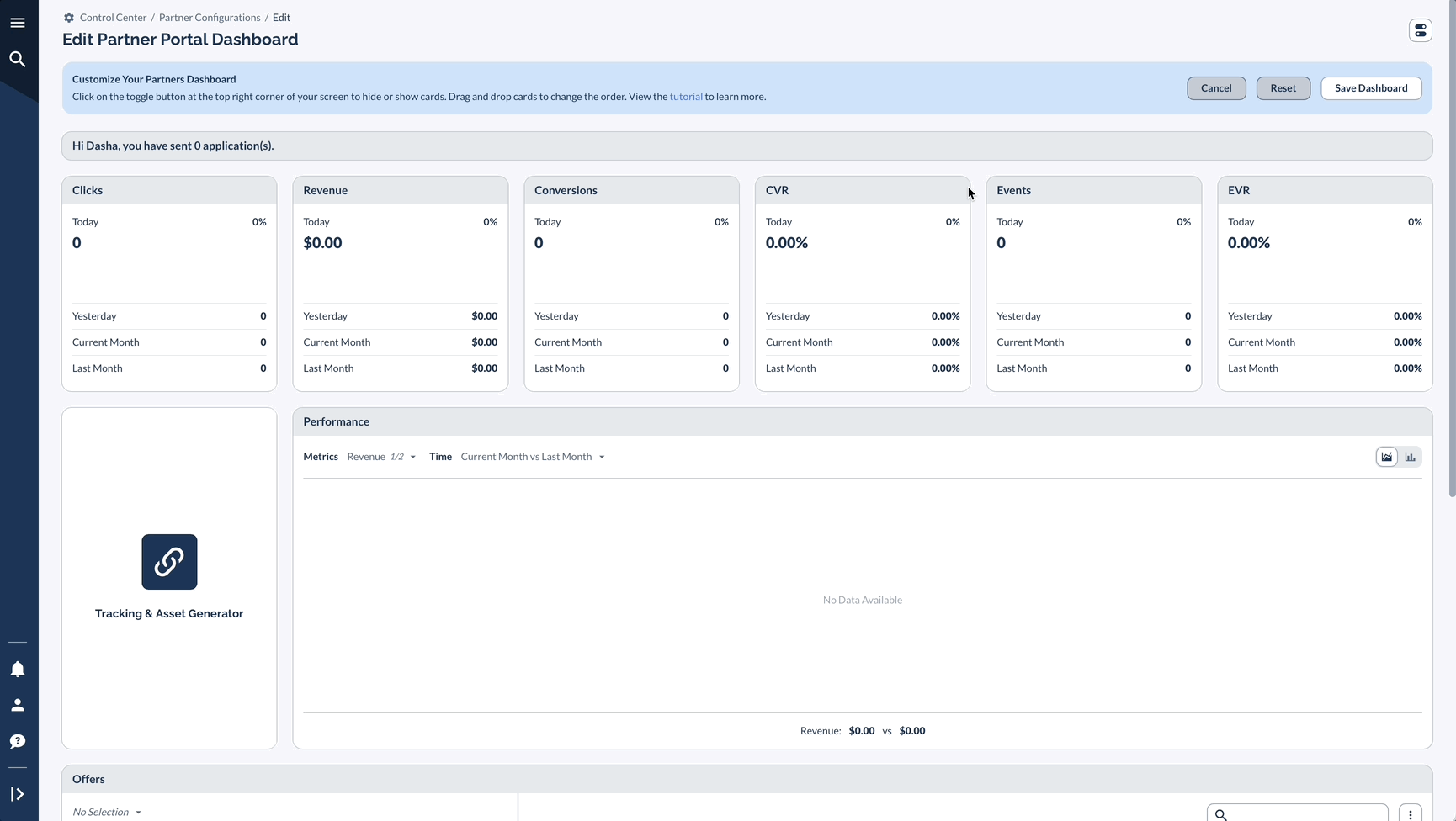Click the Reset button
This screenshot has height=821, width=1456.
click(x=1283, y=88)
